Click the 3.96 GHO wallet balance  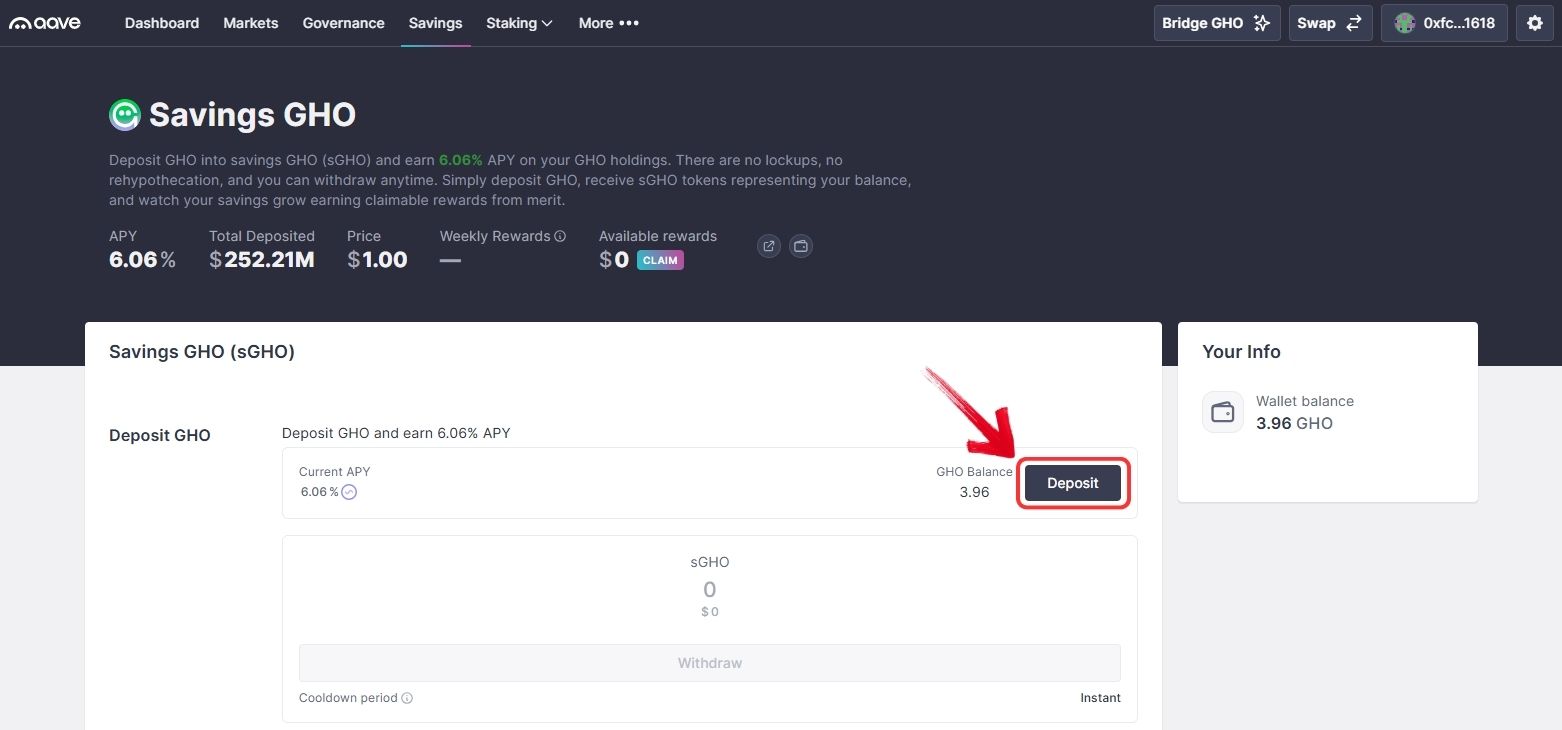pyautogui.click(x=1294, y=423)
